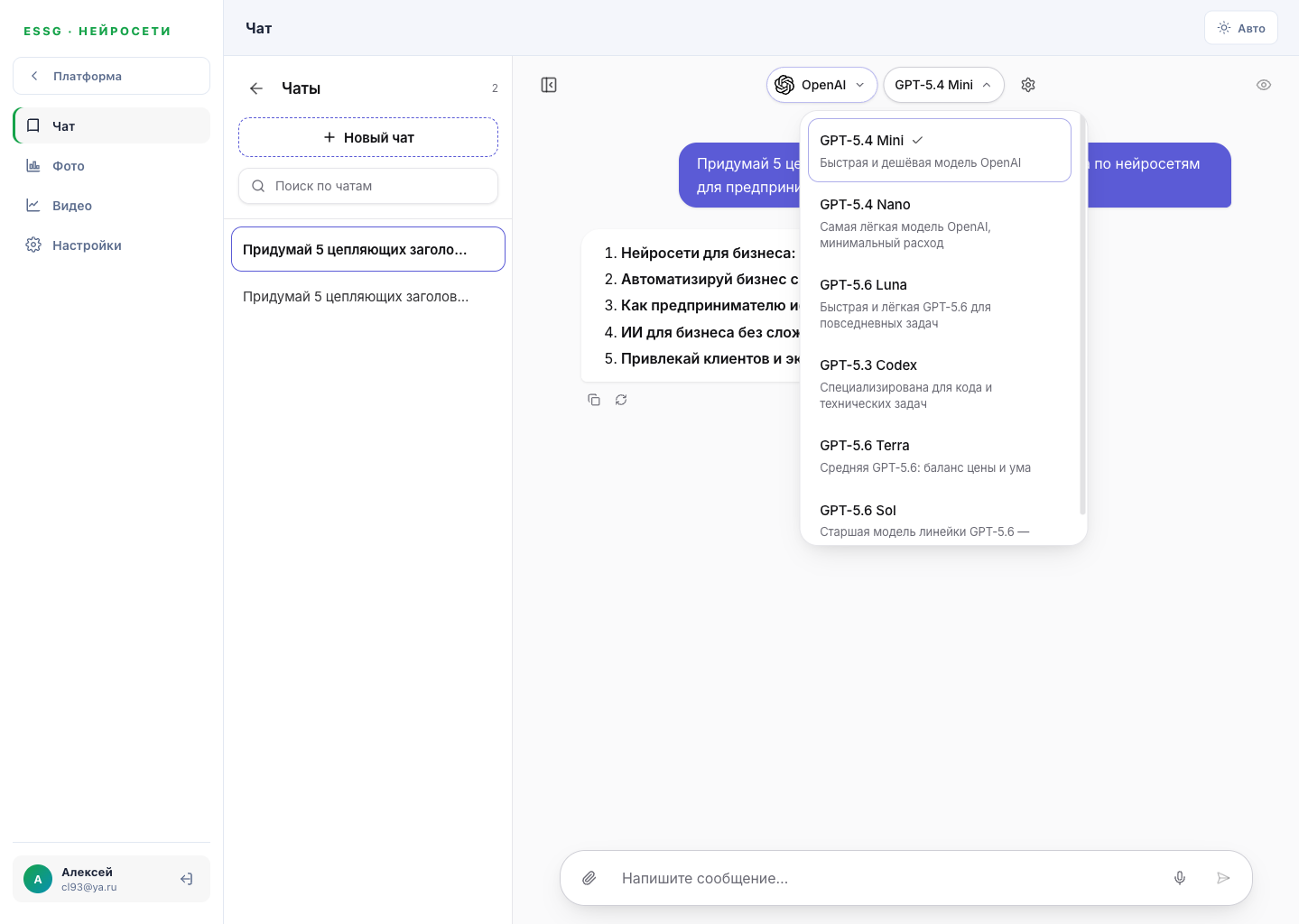Start a Новый чат
The width and height of the screenshot is (1299, 924).
368,137
